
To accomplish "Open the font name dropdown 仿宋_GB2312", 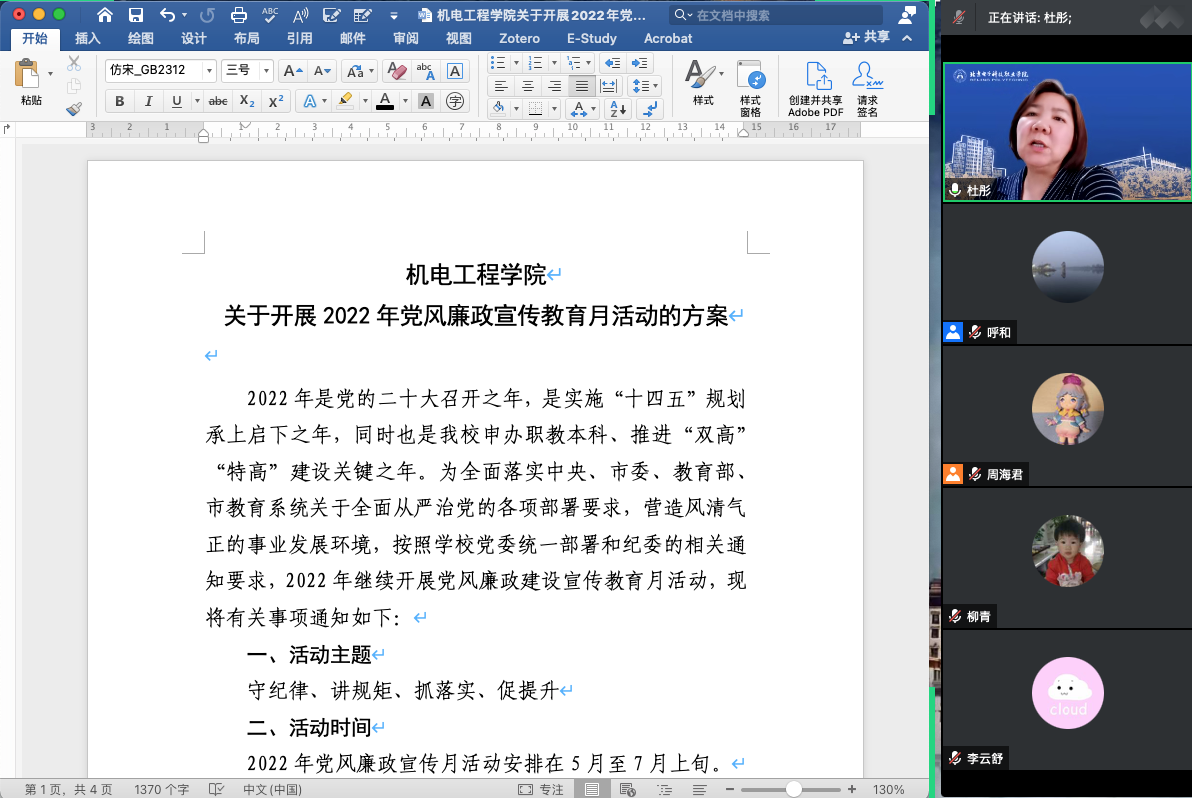I will point(209,71).
